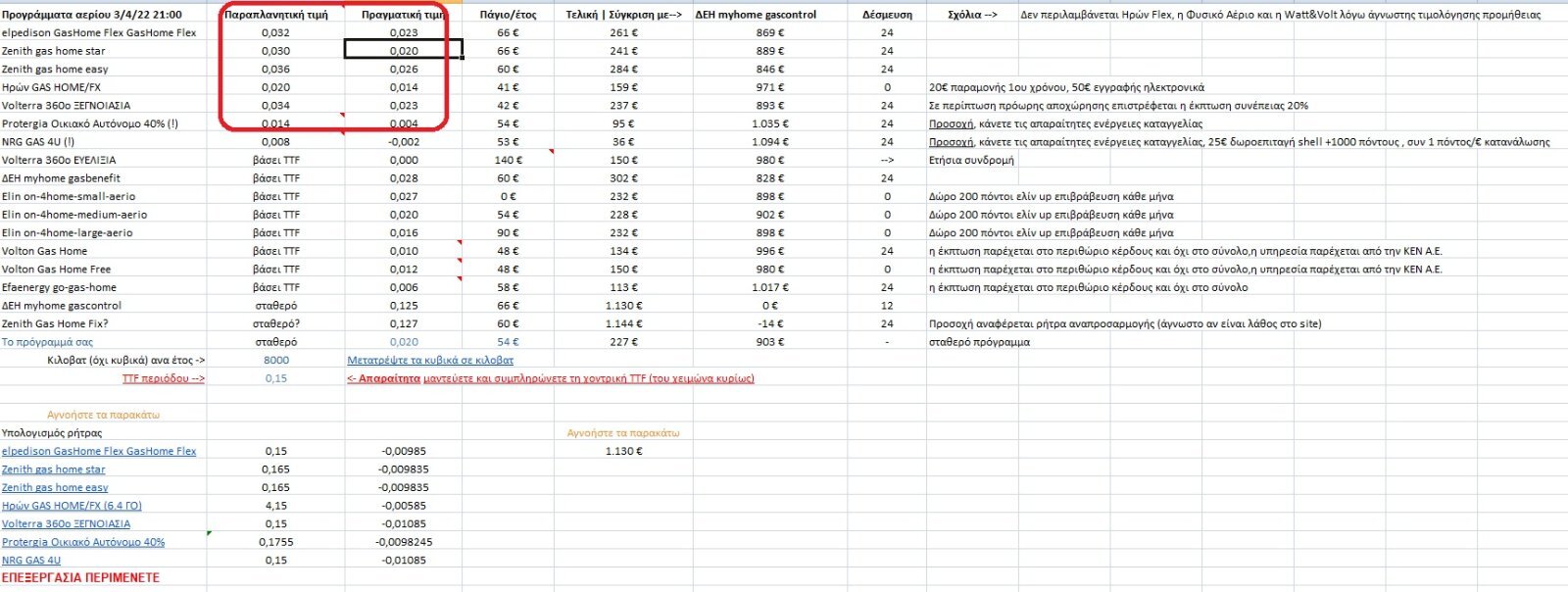
Task: Select the σταθερό? cell
Action: click(276, 323)
